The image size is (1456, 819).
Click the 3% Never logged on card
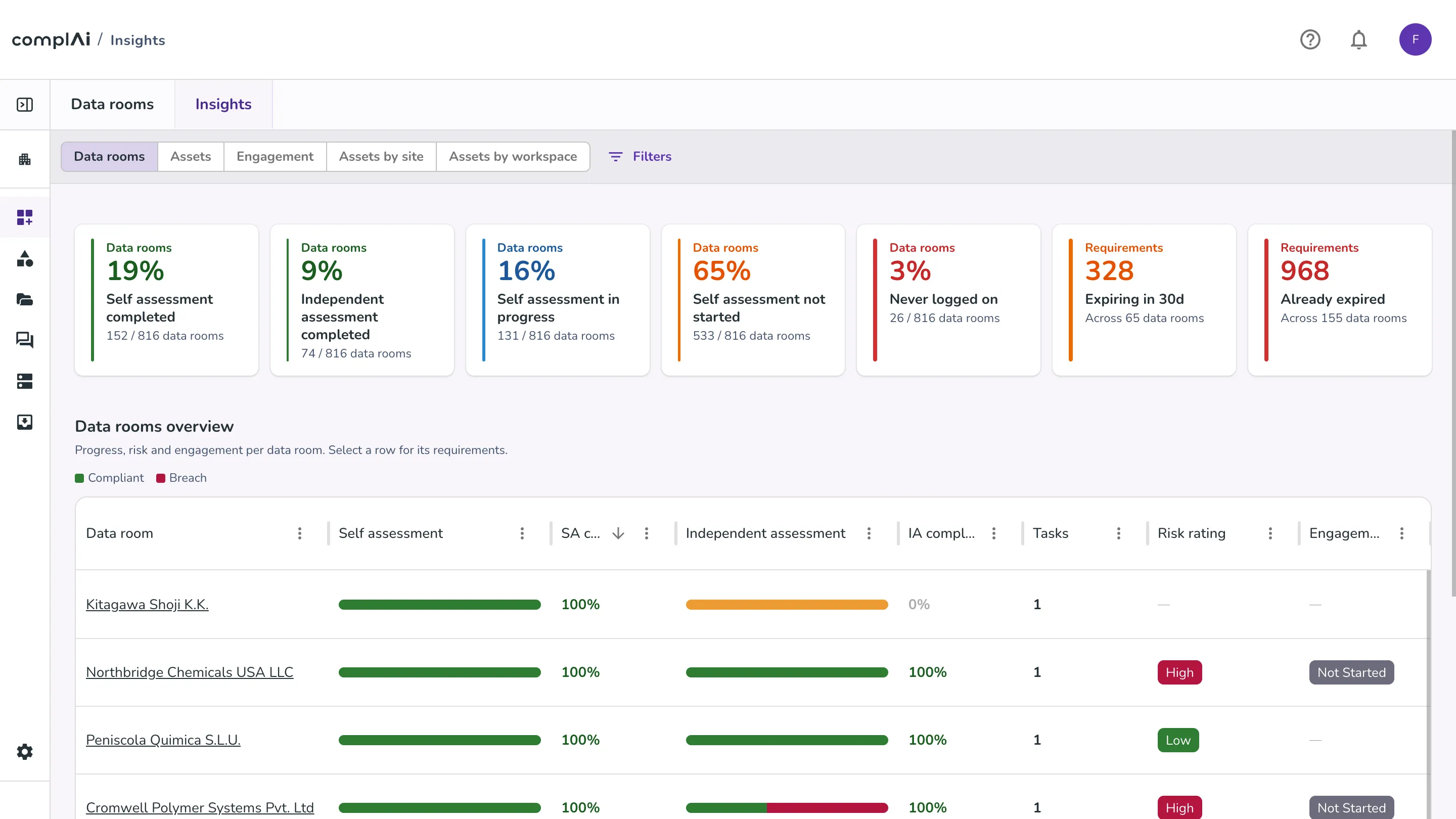pos(948,300)
